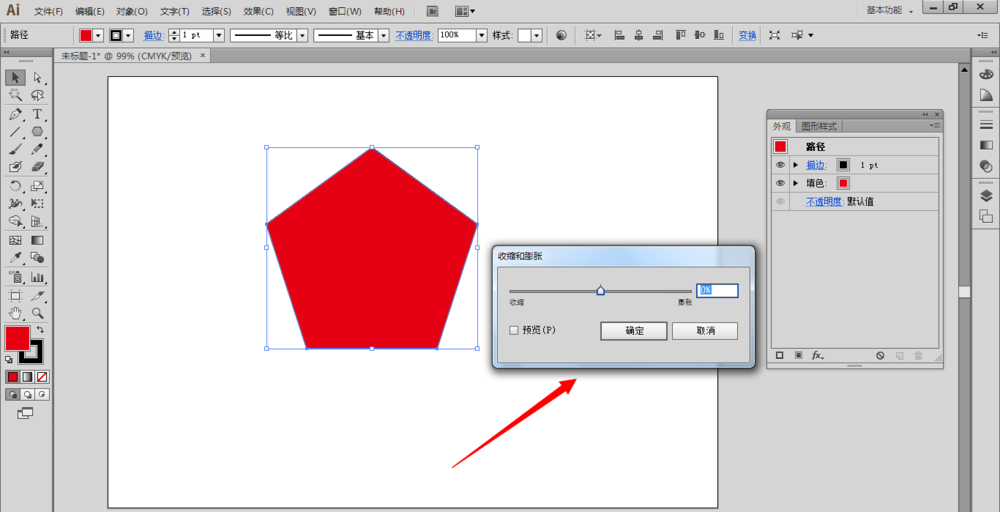Image resolution: width=1000 pixels, height=512 pixels.
Task: Expand the 填色 row triangle in Appearance
Action: (x=795, y=184)
